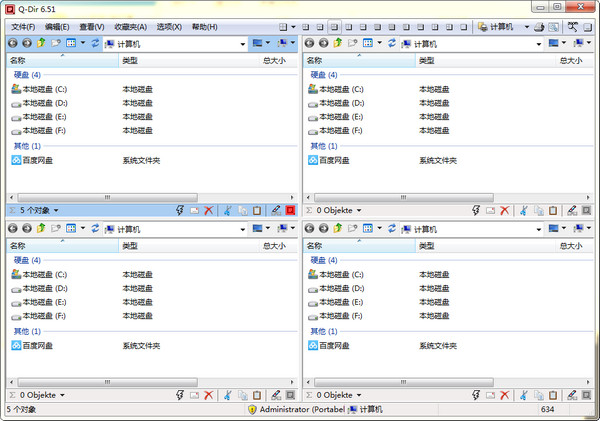
Task: Sort by 类型 column in top-left pane
Action: (189, 60)
